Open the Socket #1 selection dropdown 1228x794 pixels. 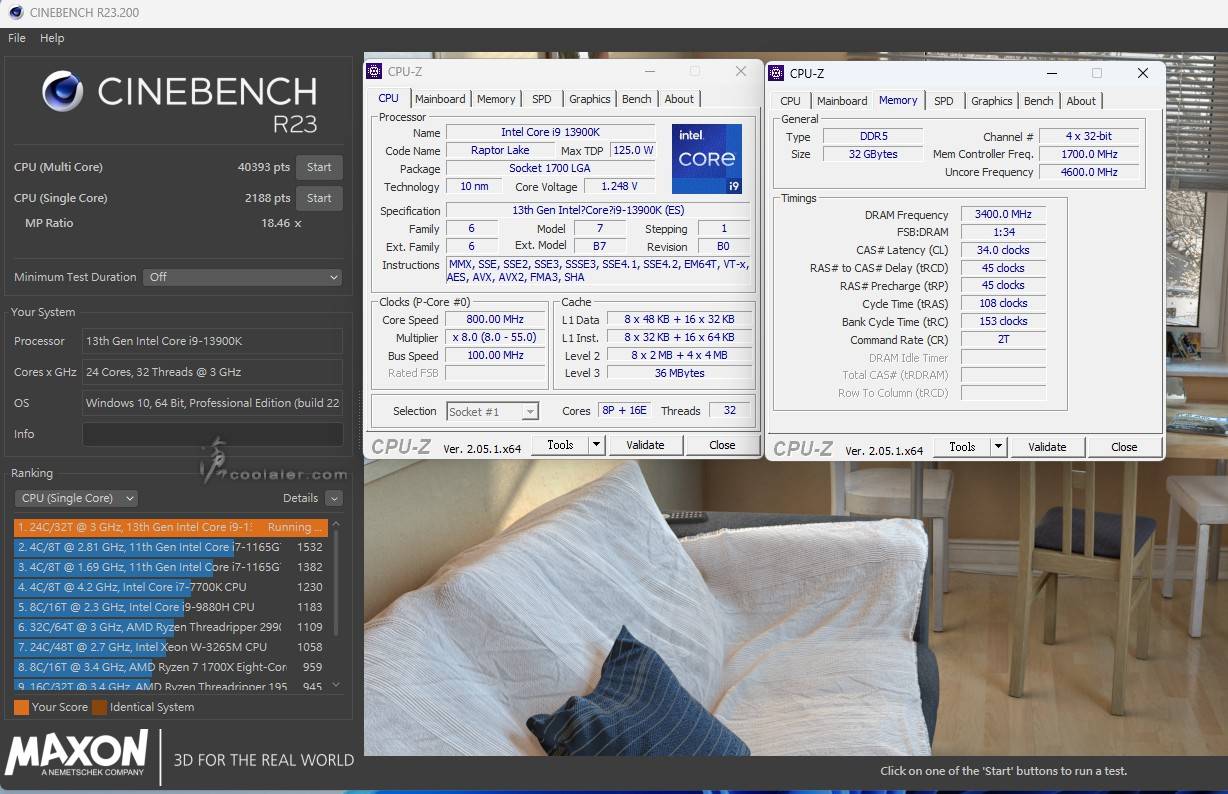pos(493,411)
